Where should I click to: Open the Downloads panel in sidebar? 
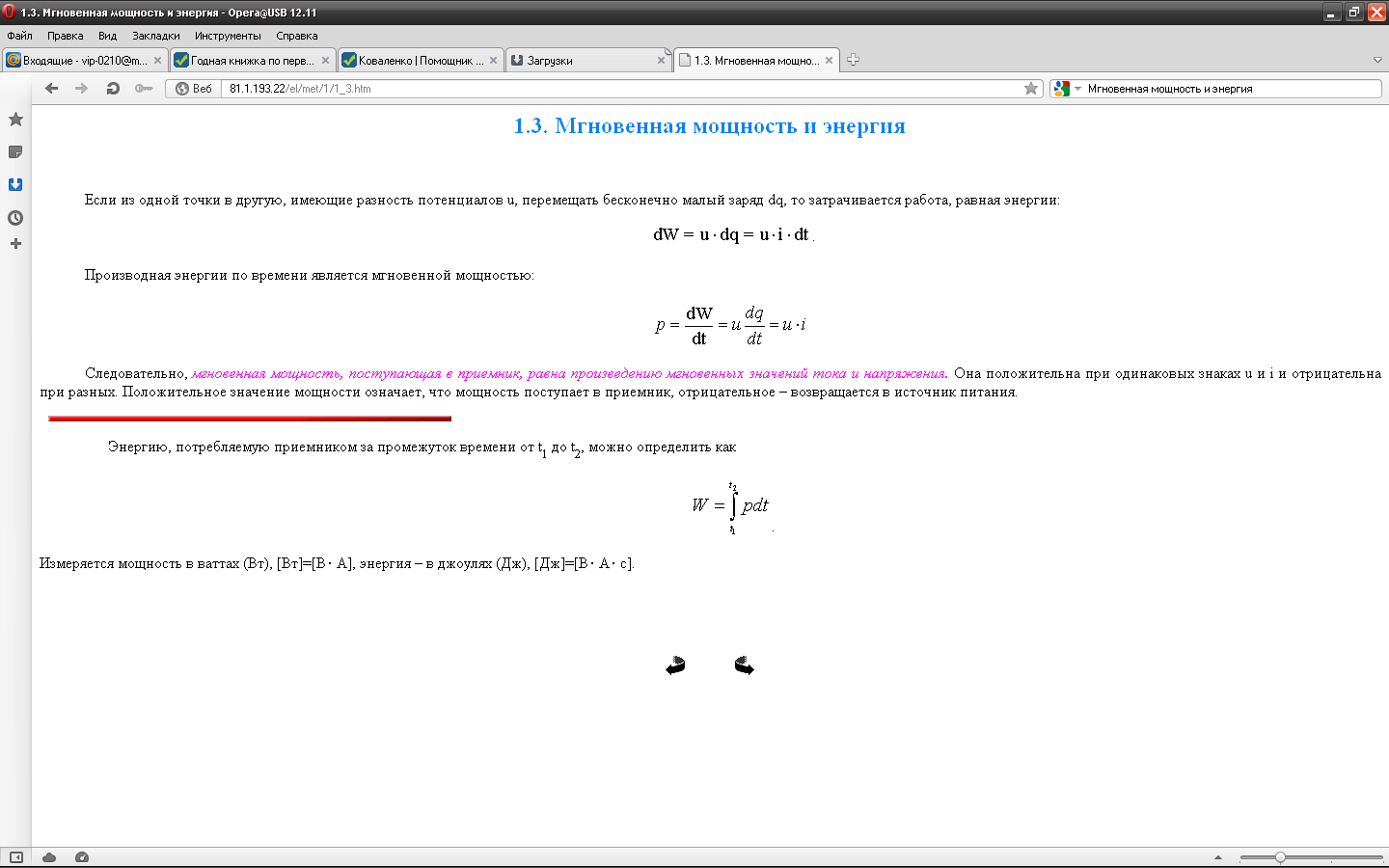[15, 185]
